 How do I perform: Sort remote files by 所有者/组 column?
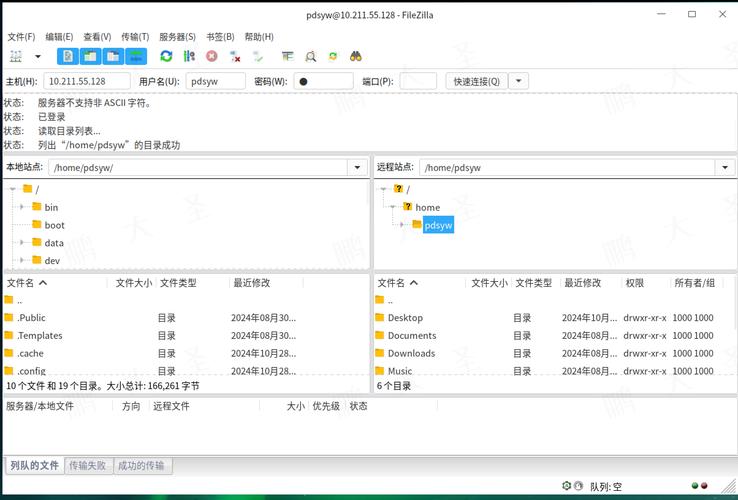click(x=697, y=283)
